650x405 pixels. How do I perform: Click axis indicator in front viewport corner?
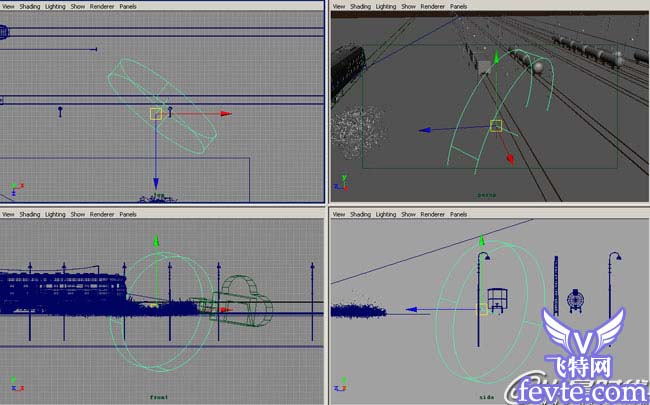pyautogui.click(x=17, y=384)
